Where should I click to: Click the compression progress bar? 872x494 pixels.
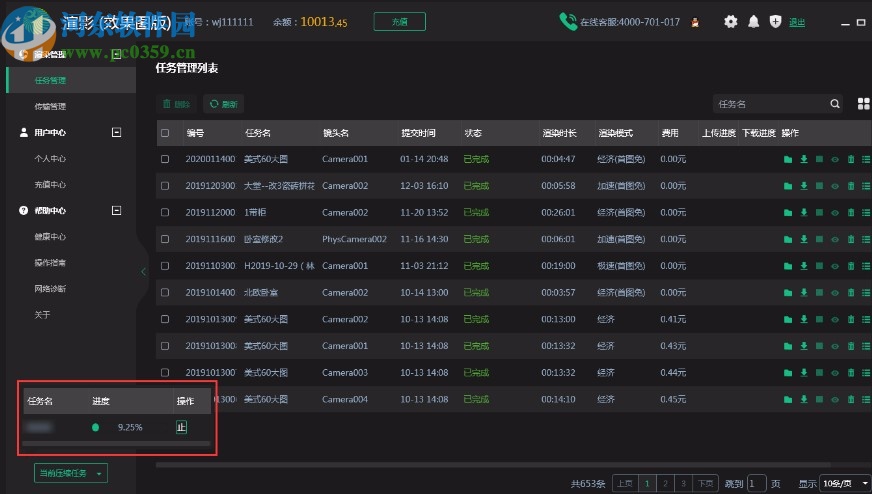point(116,443)
